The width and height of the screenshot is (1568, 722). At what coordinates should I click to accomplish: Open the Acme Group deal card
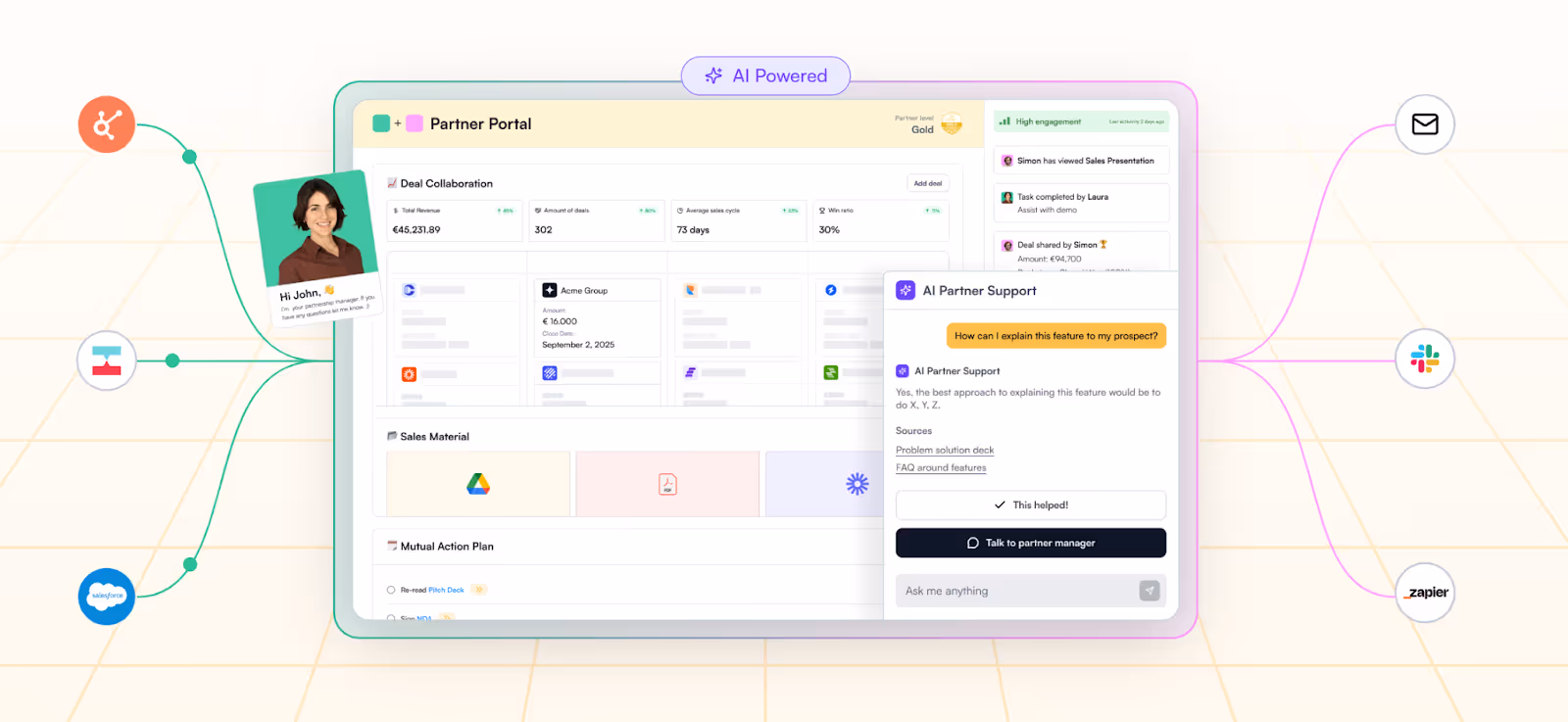(598, 317)
